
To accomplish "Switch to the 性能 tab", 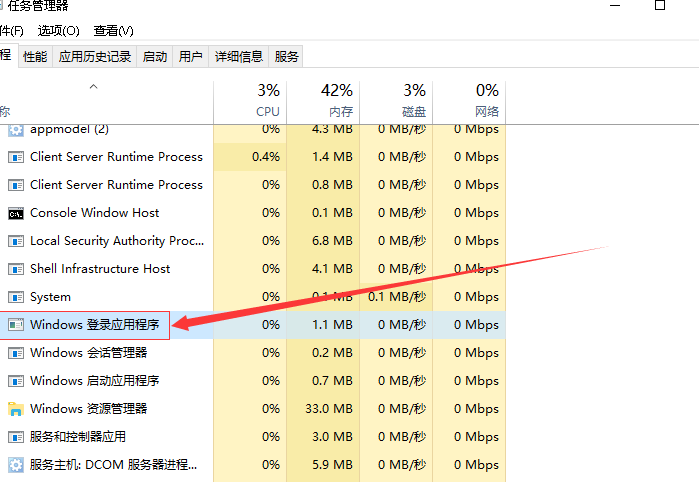I will 35,57.
